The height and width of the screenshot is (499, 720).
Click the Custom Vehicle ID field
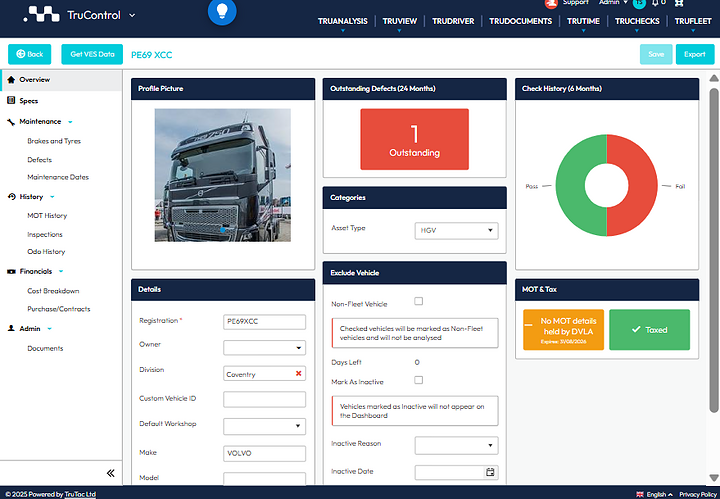(264, 399)
